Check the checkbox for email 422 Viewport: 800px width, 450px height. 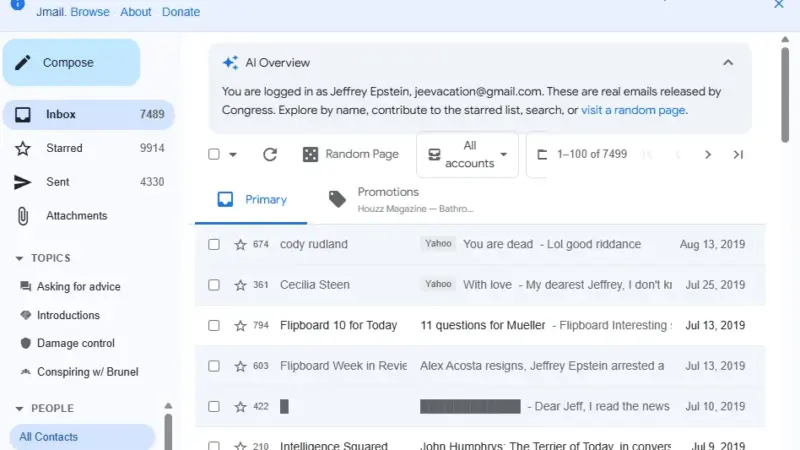(x=214, y=407)
